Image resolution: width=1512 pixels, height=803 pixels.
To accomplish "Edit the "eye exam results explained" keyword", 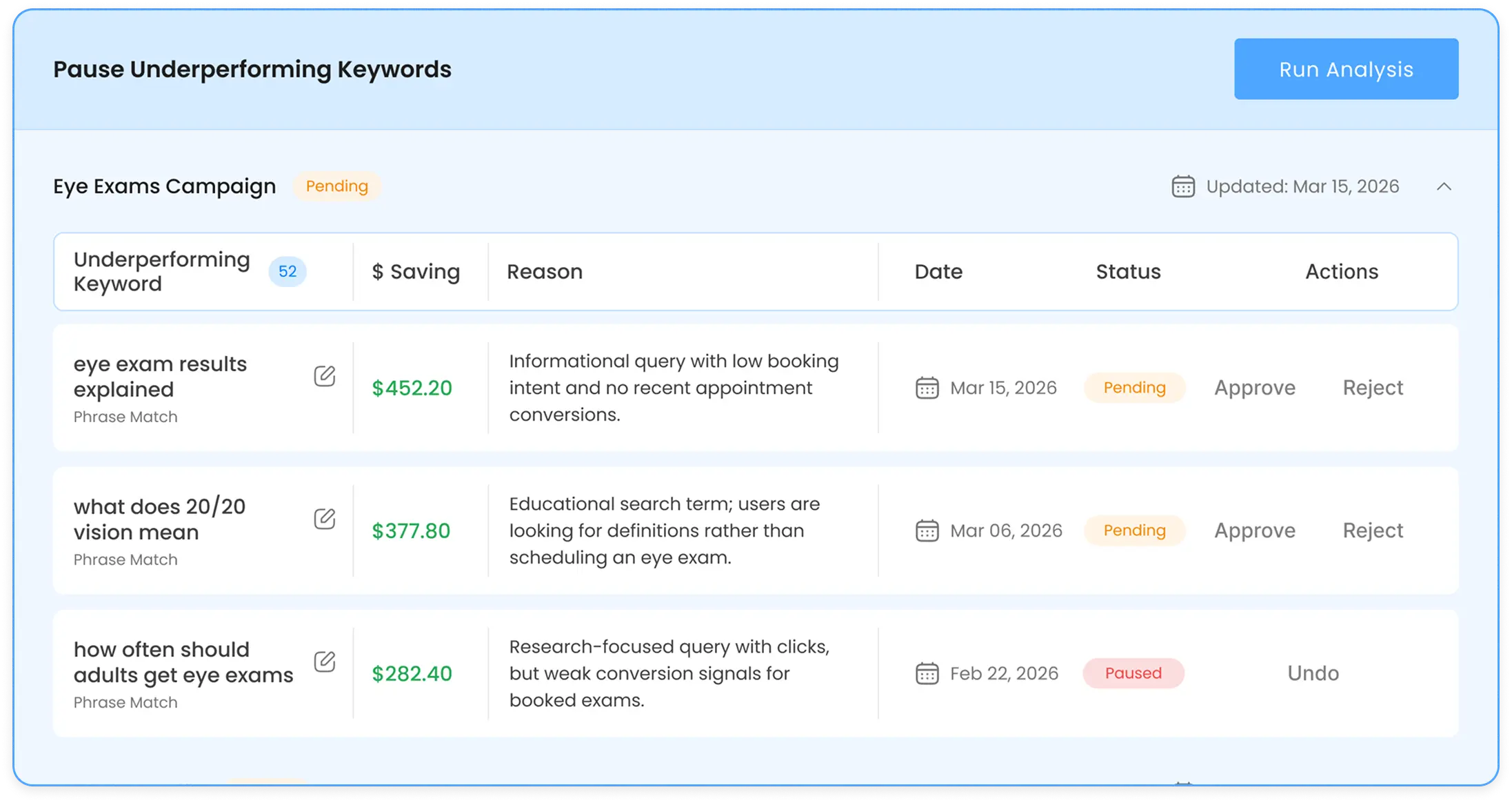I will click(x=324, y=376).
